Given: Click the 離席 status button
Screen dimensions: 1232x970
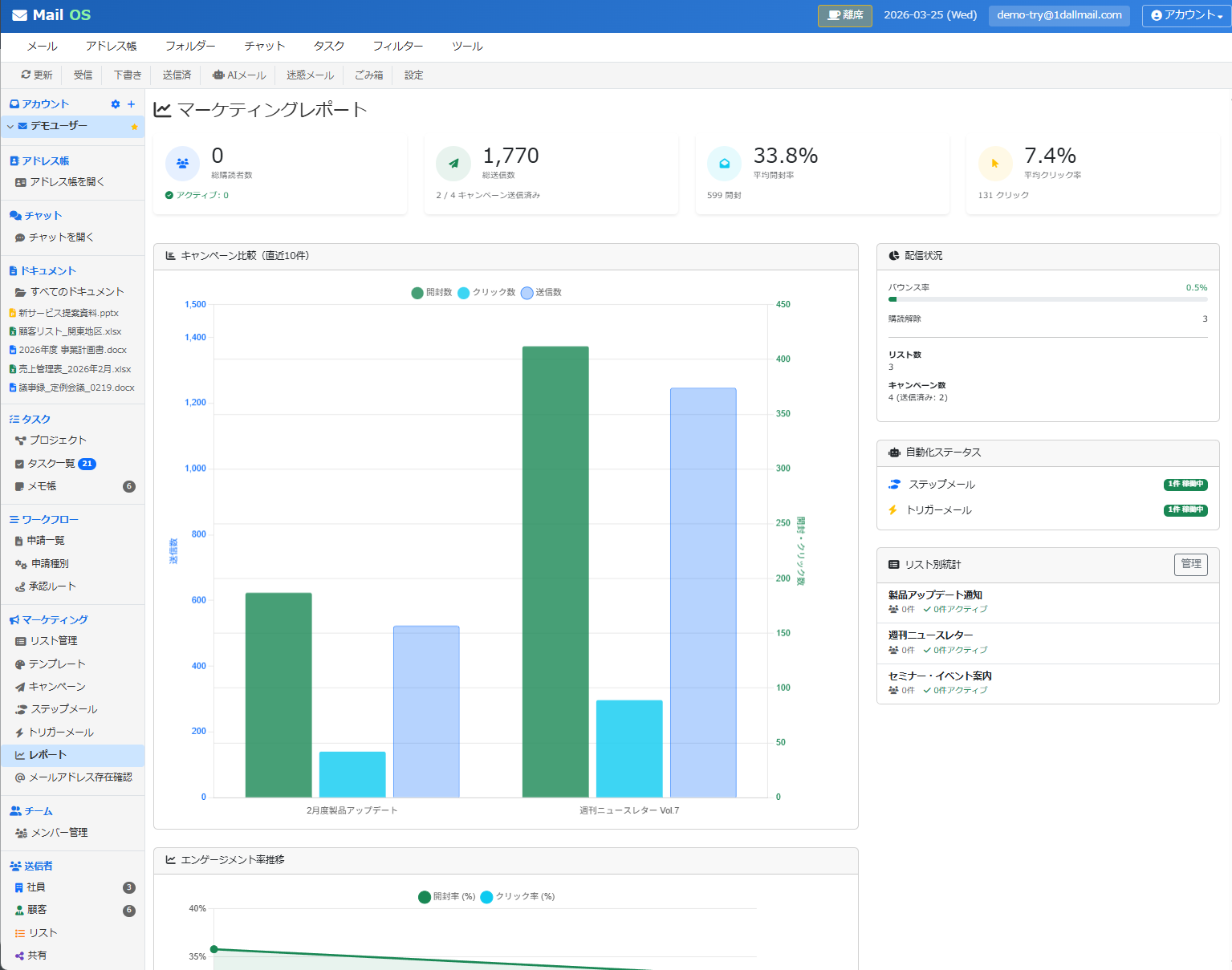Looking at the screenshot, I should pyautogui.click(x=844, y=15).
